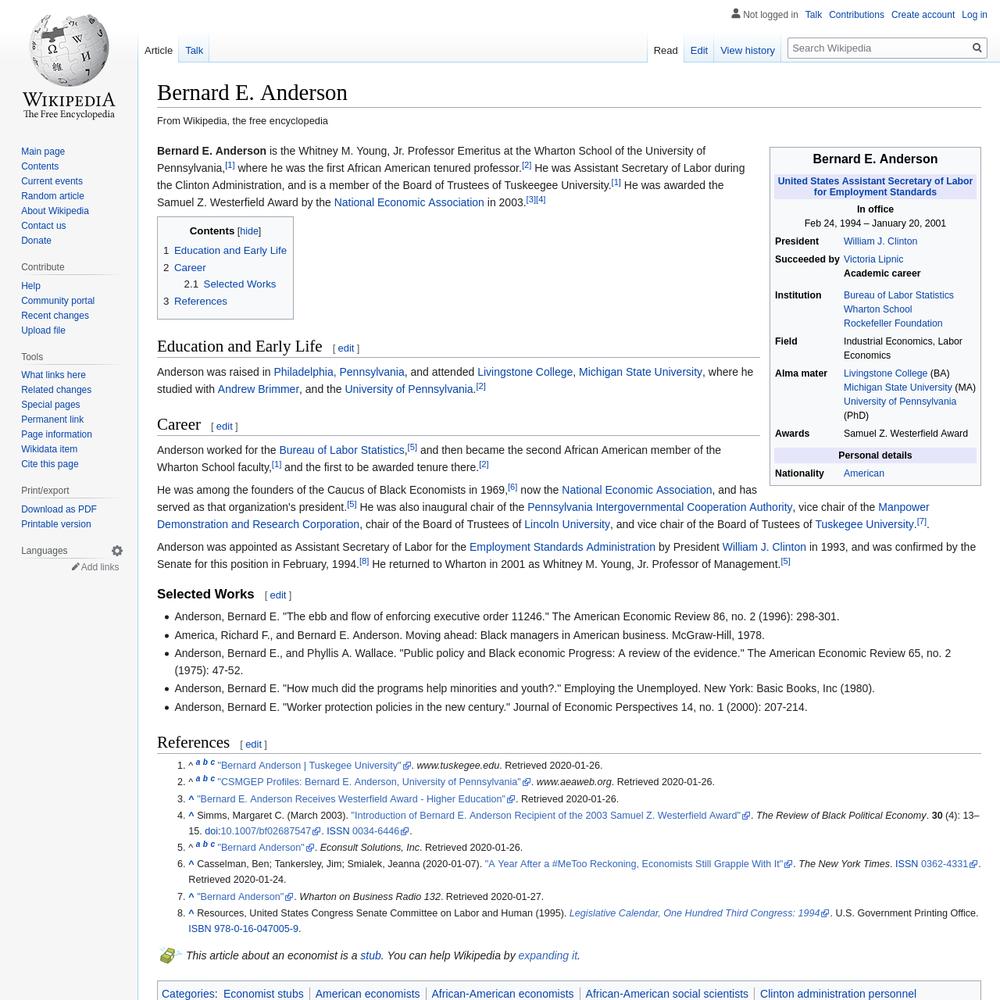Open the Languages settings gear icon
Viewport: 1000px width, 1000px height.
117,550
